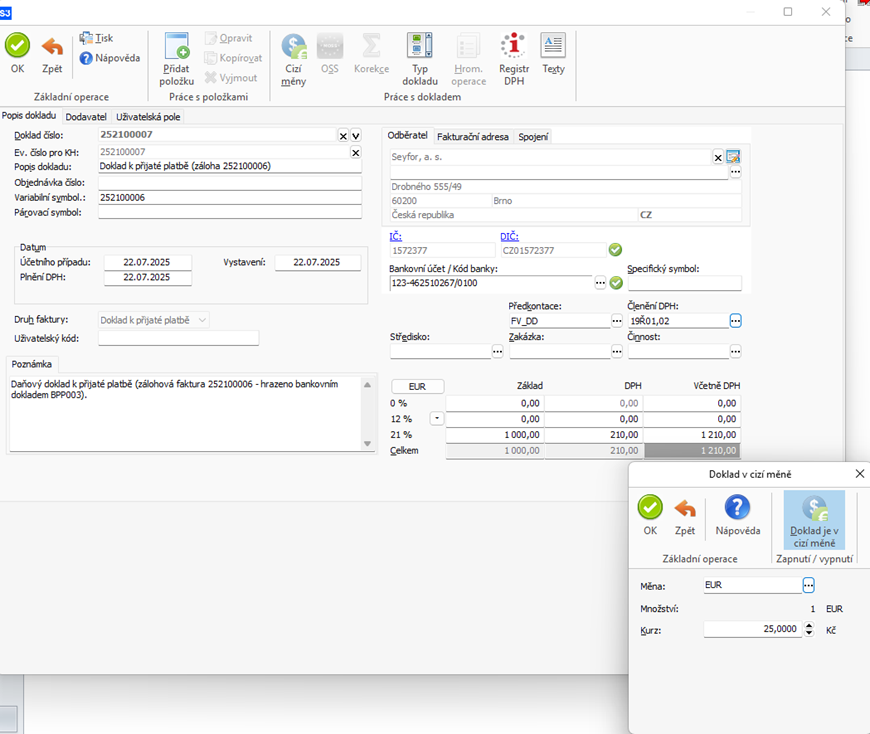Open the ellipsis below the customer name
Screen dimensions: 870x734
(735, 172)
